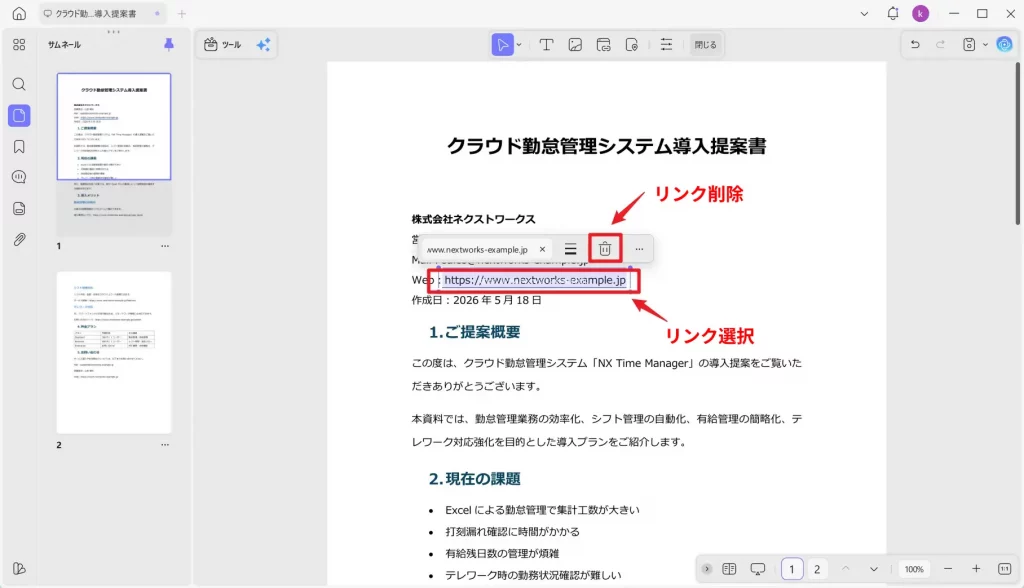
Task: Open the link properties lines icon
Action: click(x=570, y=249)
